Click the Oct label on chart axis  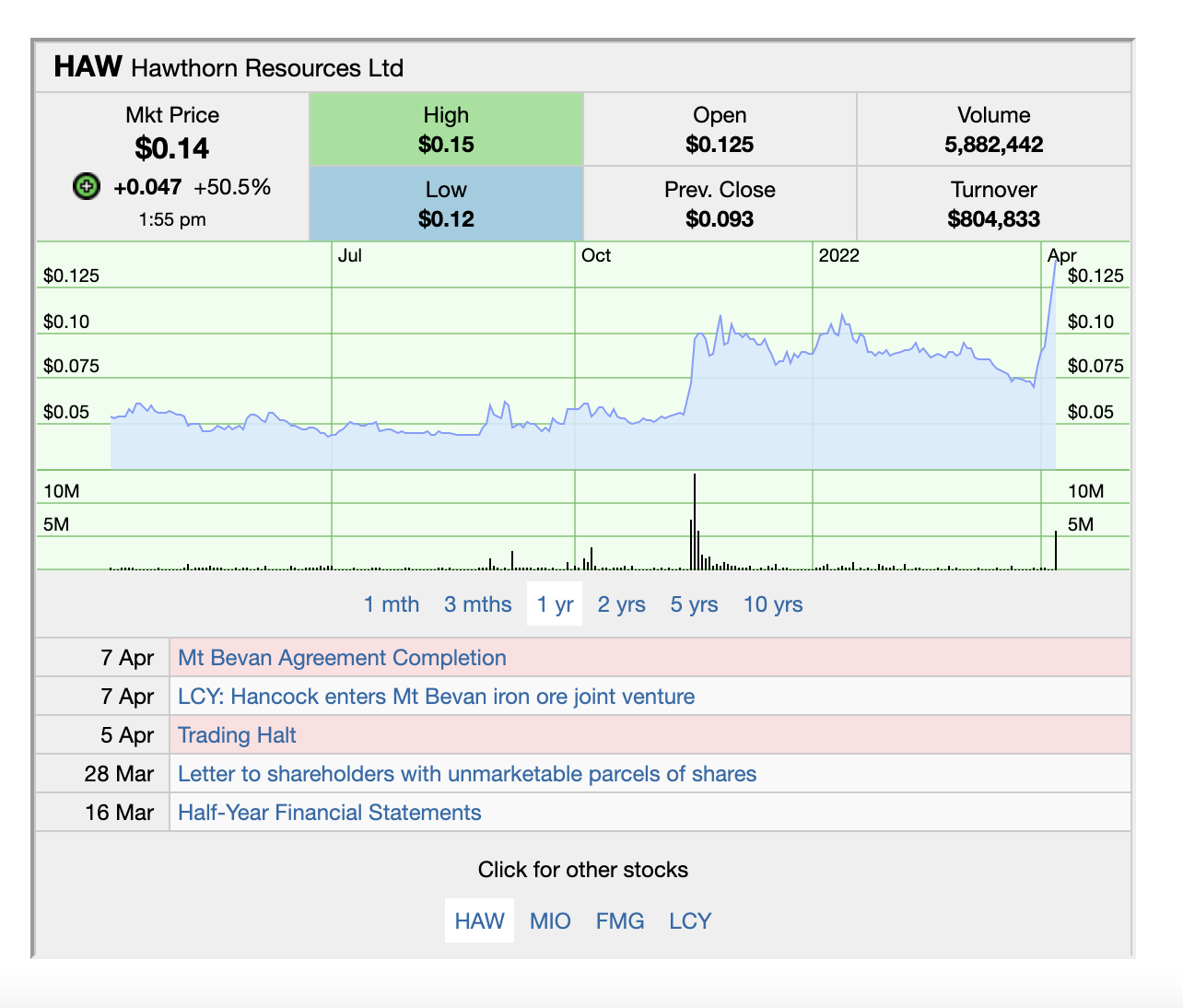click(x=596, y=255)
